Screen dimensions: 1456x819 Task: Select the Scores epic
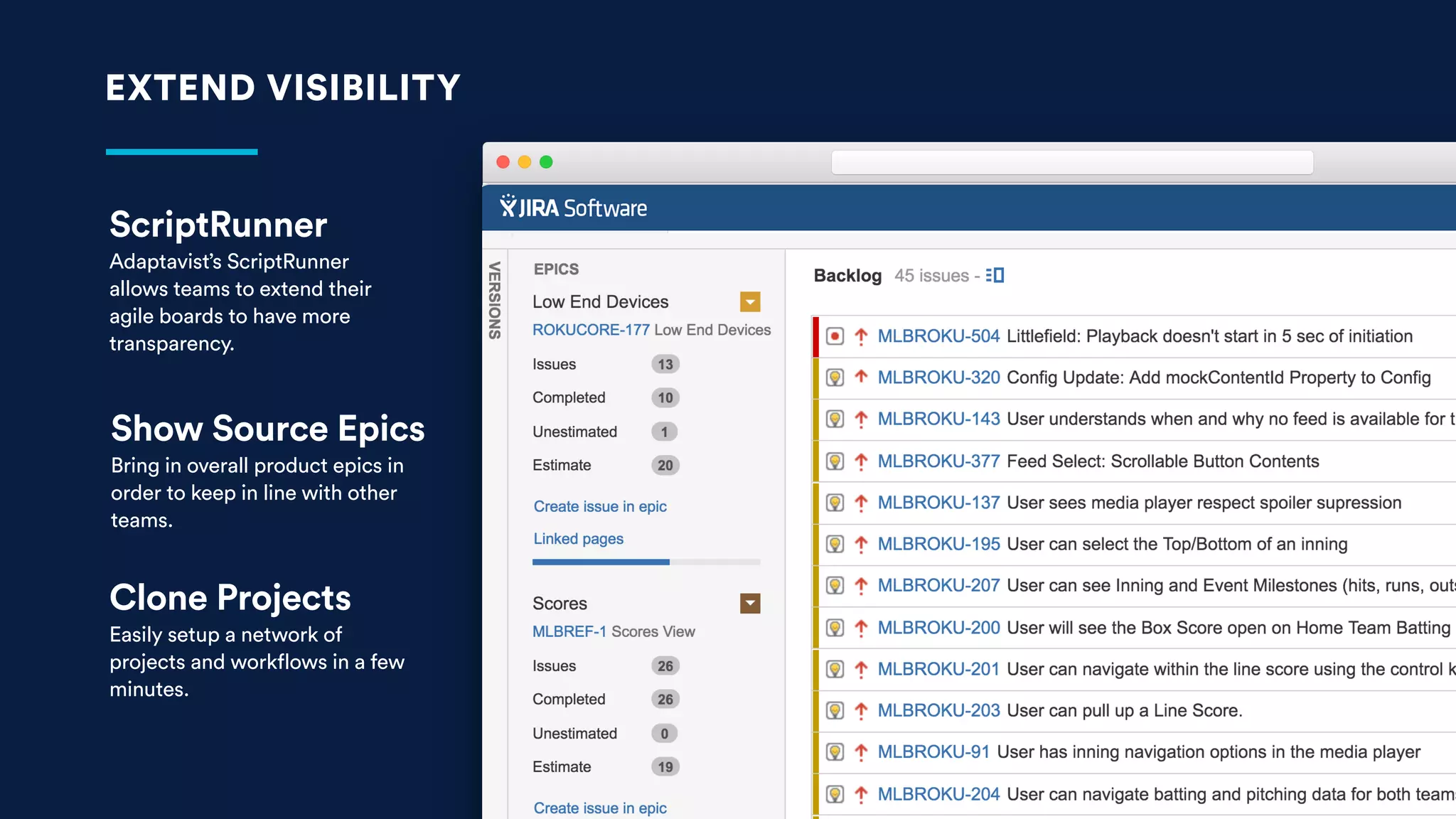click(x=560, y=604)
